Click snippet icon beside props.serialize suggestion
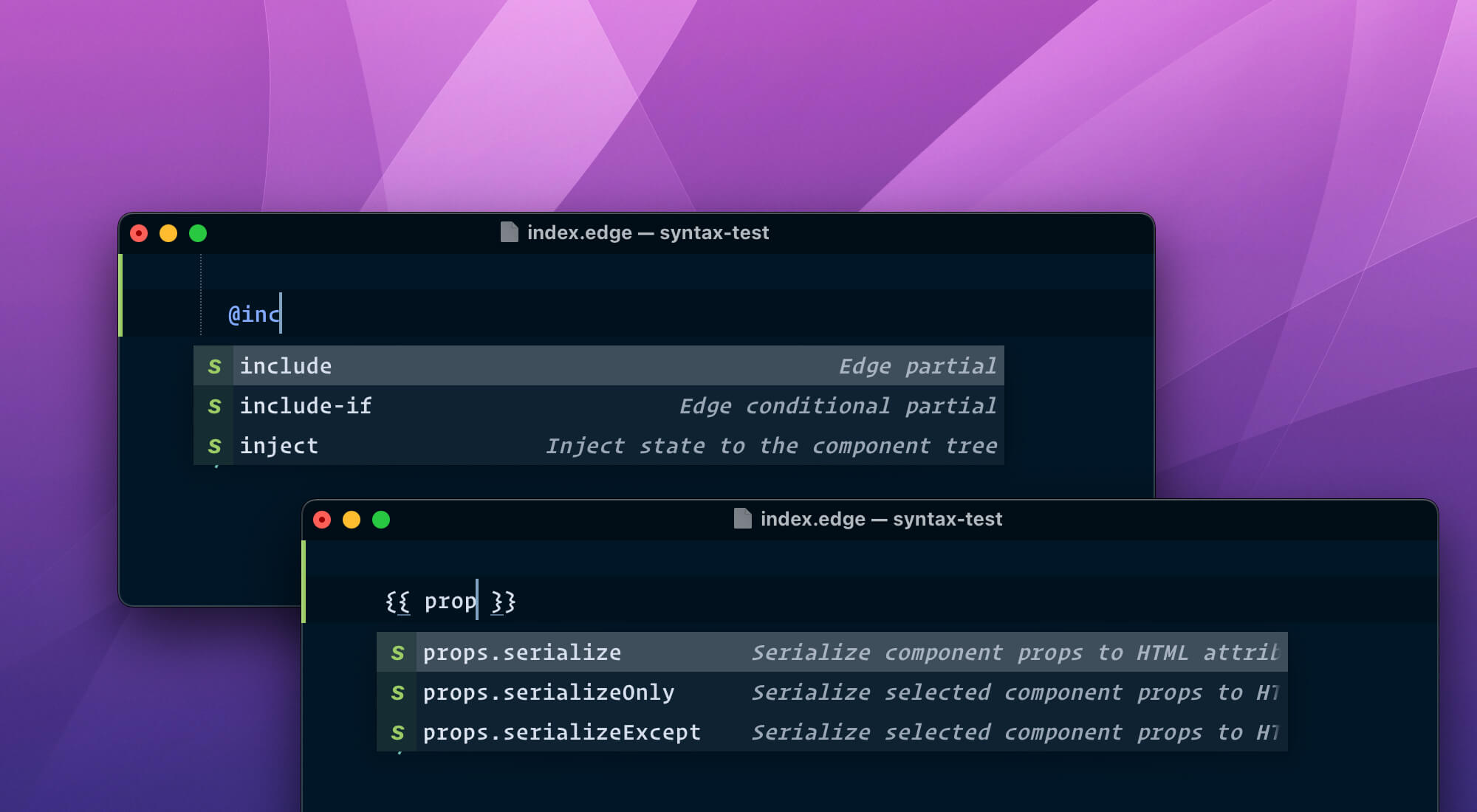This screenshot has width=1477, height=812. pyautogui.click(x=397, y=653)
